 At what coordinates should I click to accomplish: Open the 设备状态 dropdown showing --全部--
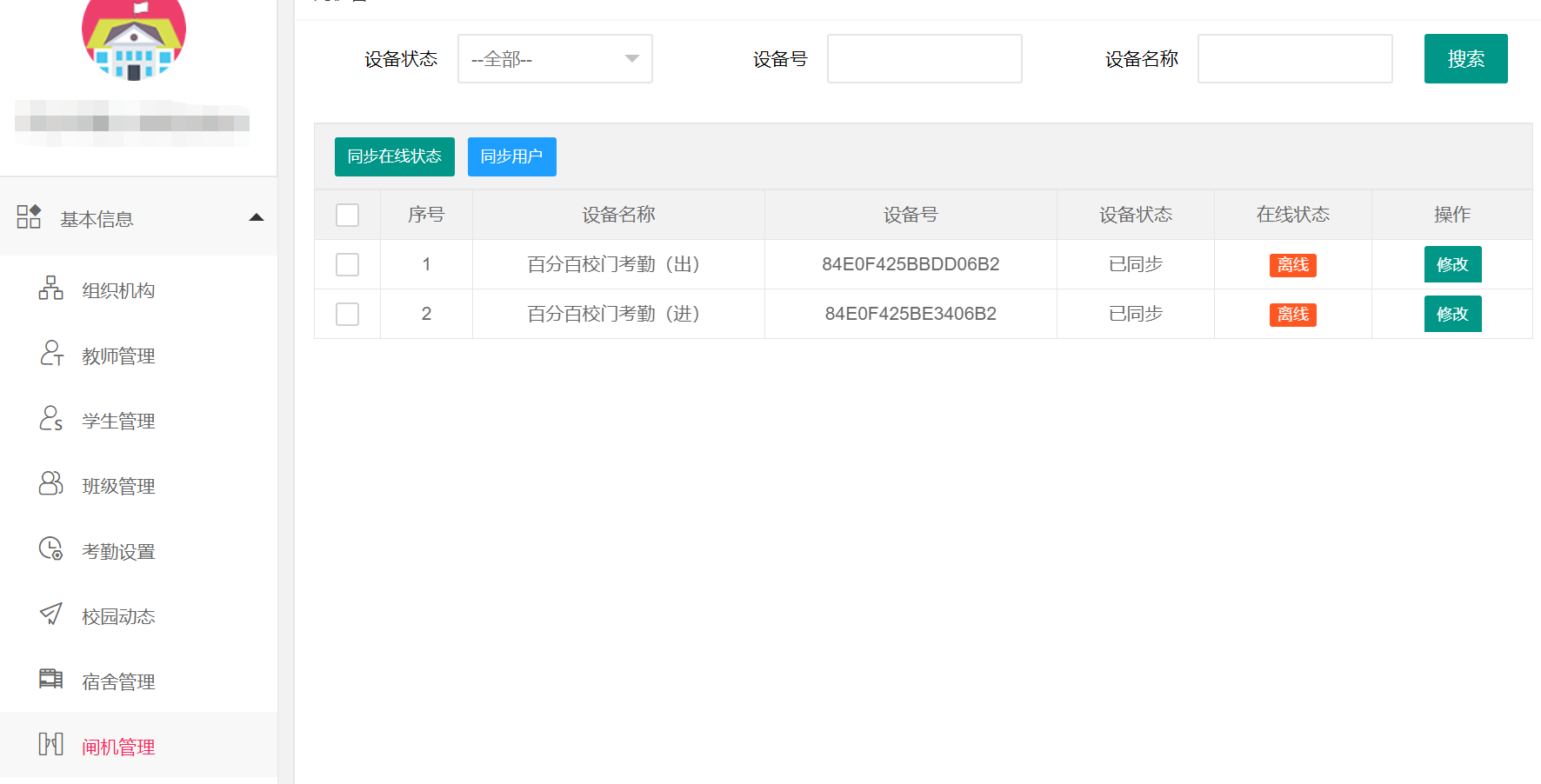555,59
